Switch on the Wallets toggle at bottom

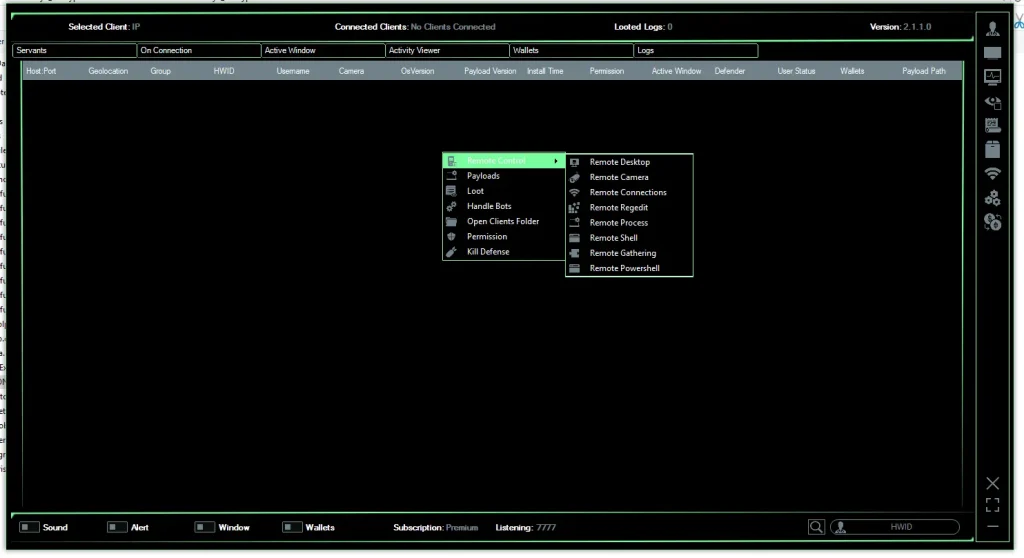[292, 527]
